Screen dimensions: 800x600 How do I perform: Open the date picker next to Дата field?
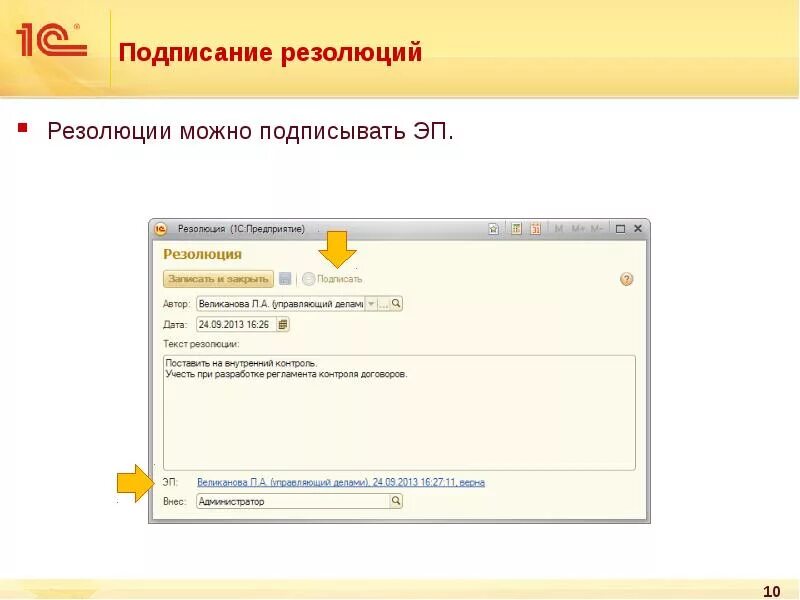point(283,324)
